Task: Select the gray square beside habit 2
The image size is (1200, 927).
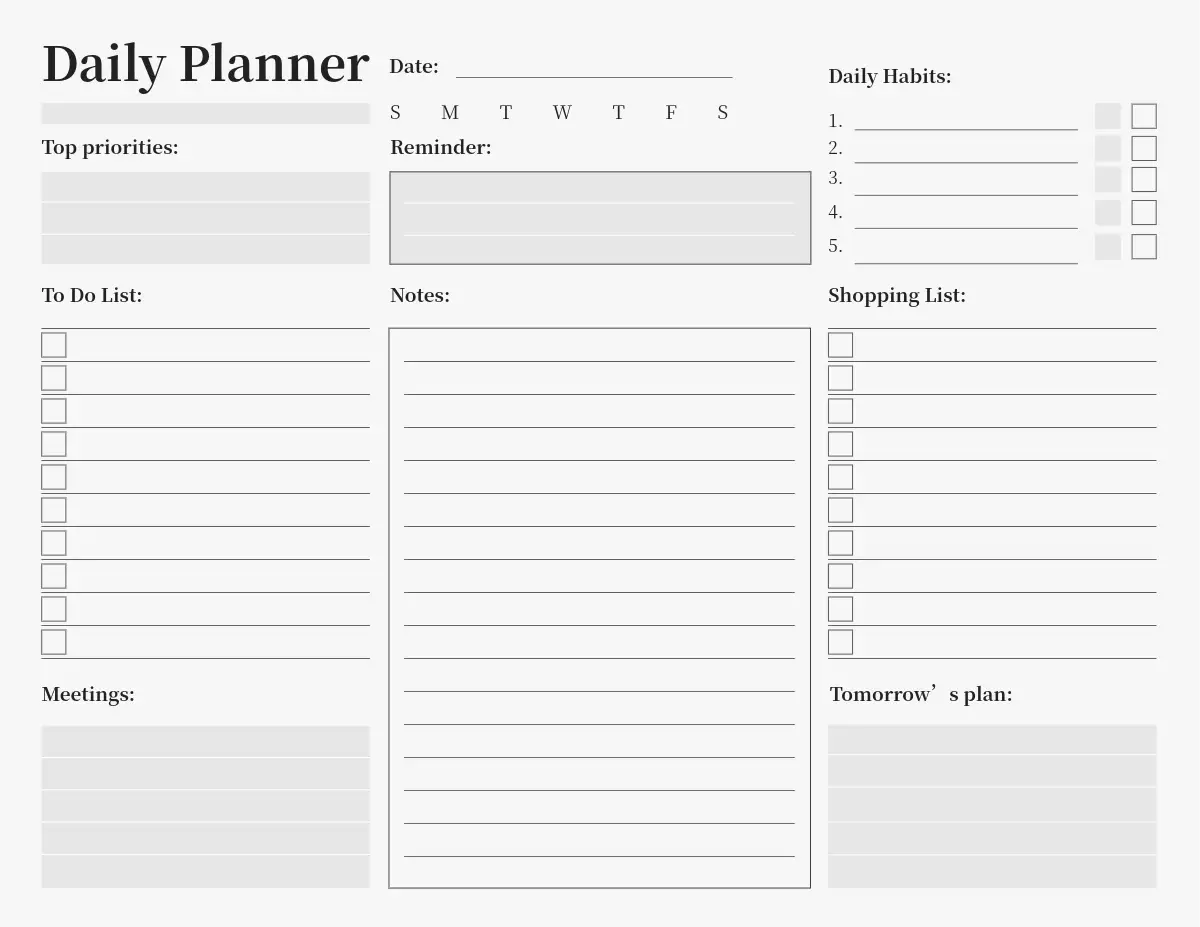Action: (1108, 149)
